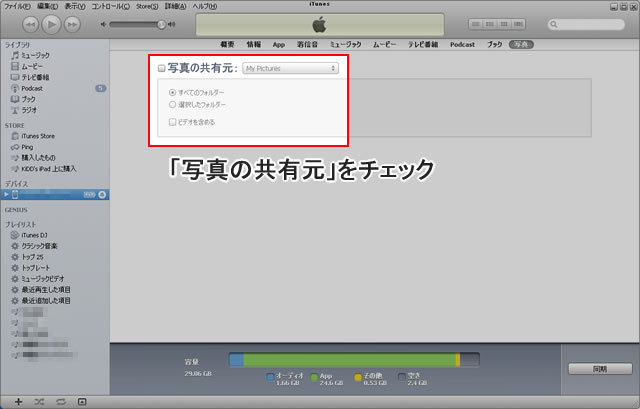Switch to the Cover Flow view button
Viewport: 640px width, 409px height.
click(518, 24)
